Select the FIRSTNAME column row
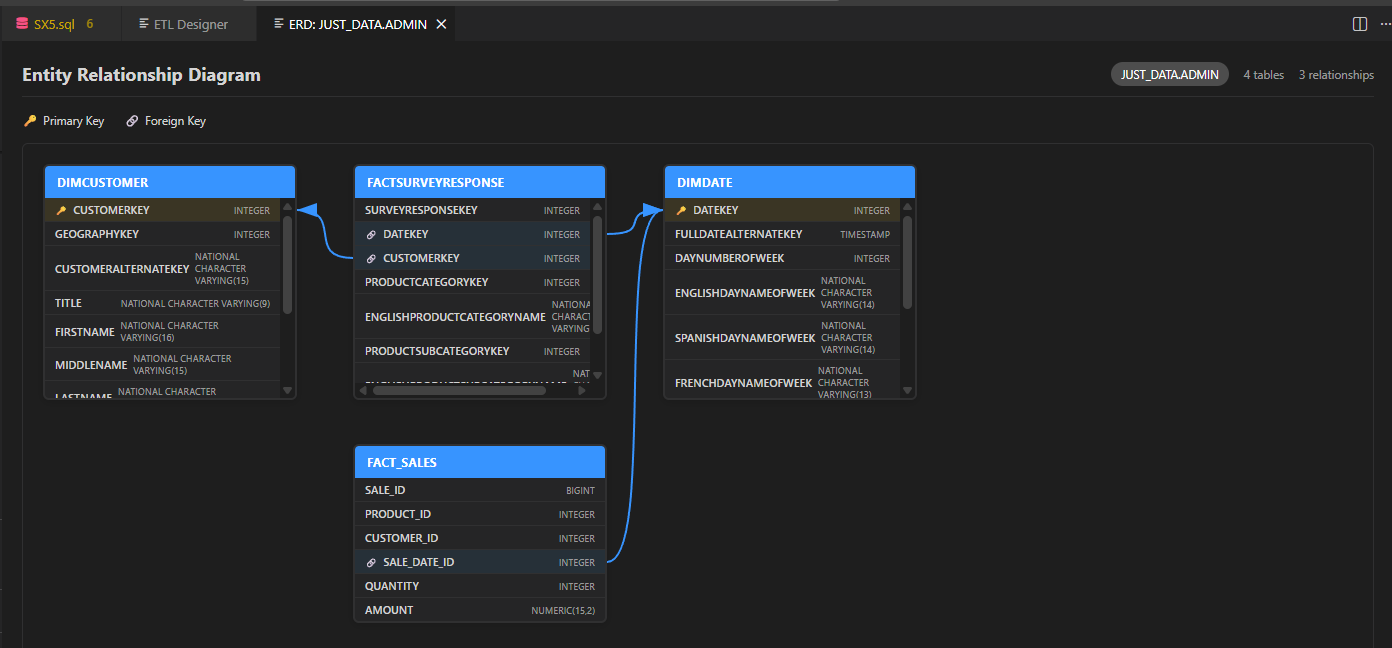Screen dimensions: 1392x648 [x=163, y=332]
